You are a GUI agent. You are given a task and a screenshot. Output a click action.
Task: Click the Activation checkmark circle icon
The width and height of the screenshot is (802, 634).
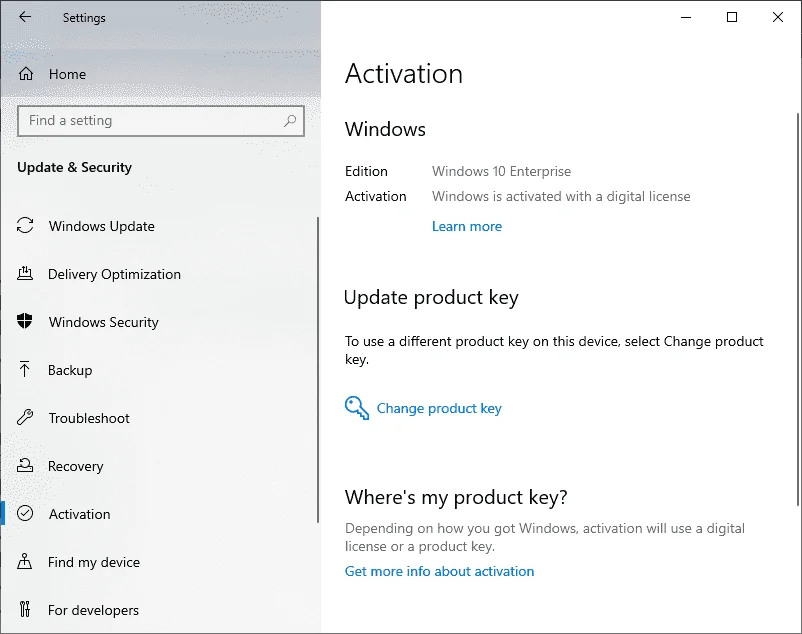tap(25, 513)
